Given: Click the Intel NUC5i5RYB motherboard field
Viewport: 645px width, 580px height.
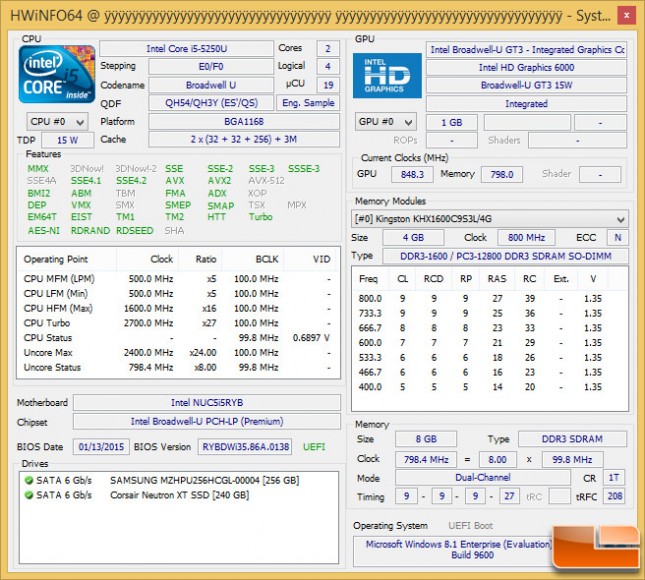Looking at the screenshot, I should (207, 402).
